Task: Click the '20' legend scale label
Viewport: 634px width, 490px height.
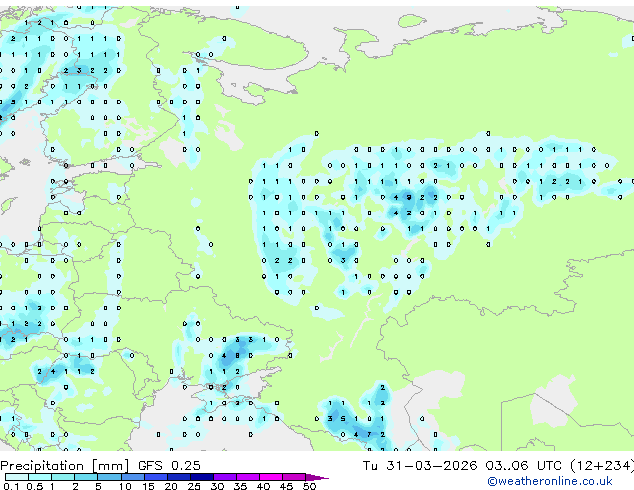Action: (x=171, y=486)
